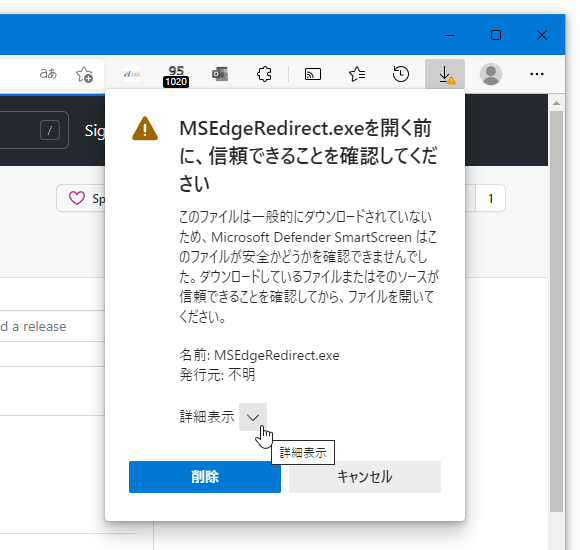Minimize the browser window
The height and width of the screenshot is (550, 580).
pyautogui.click(x=450, y=35)
